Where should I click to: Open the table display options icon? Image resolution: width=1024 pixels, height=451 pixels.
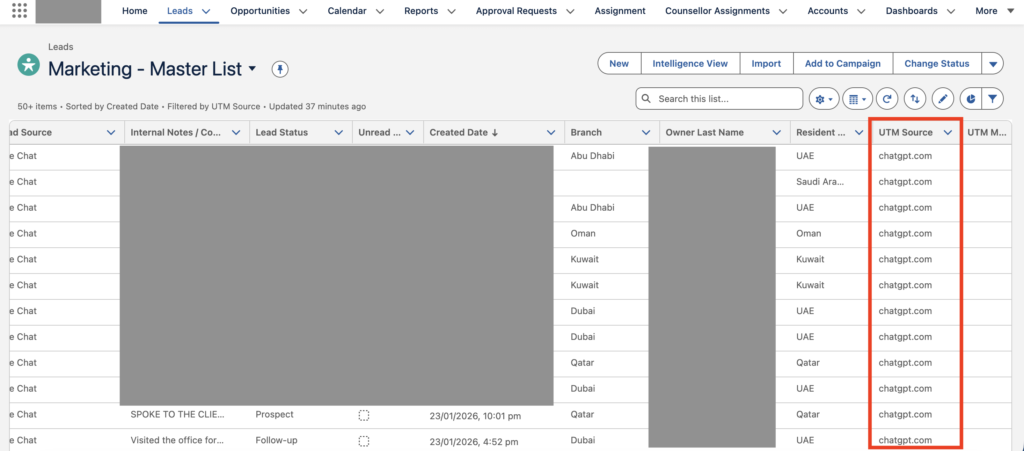[856, 99]
